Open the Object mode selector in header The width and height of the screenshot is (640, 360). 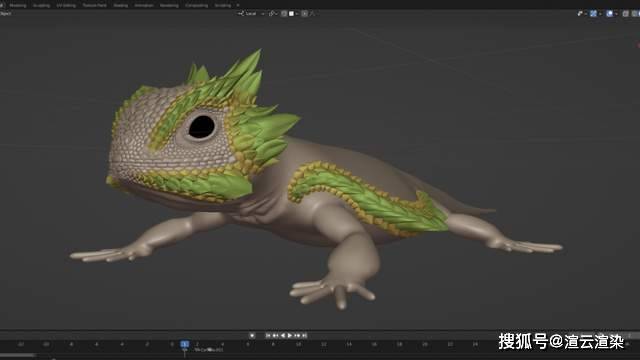(x=6, y=13)
